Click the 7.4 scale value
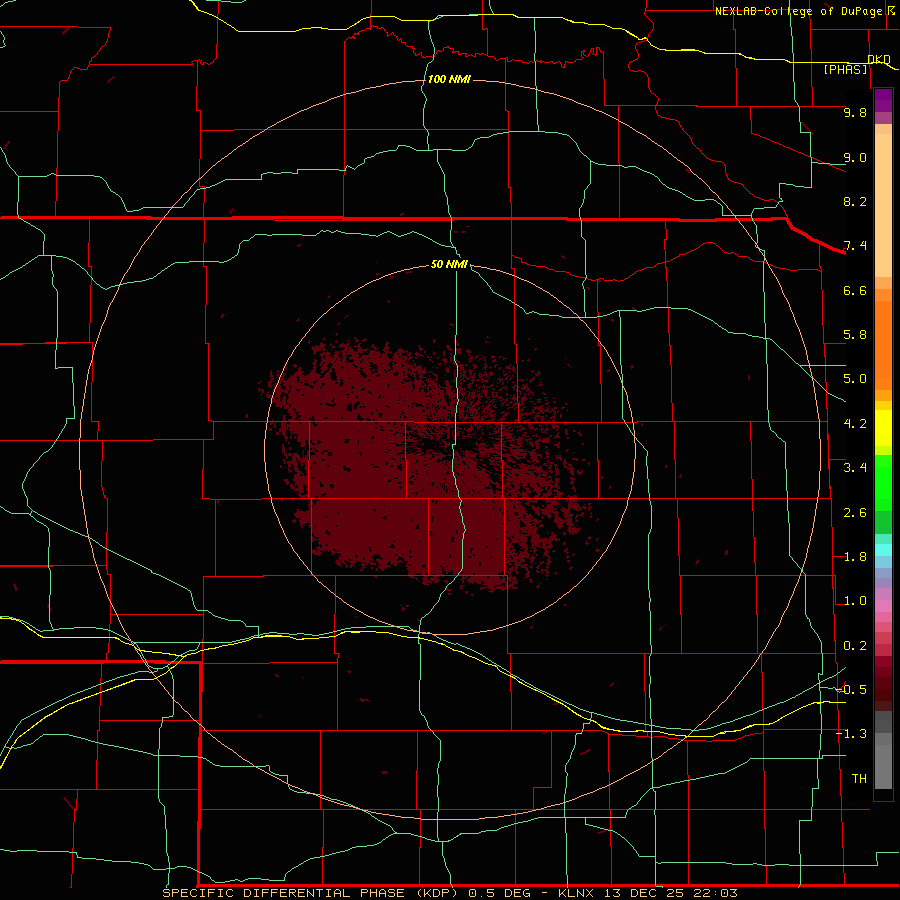 point(855,246)
